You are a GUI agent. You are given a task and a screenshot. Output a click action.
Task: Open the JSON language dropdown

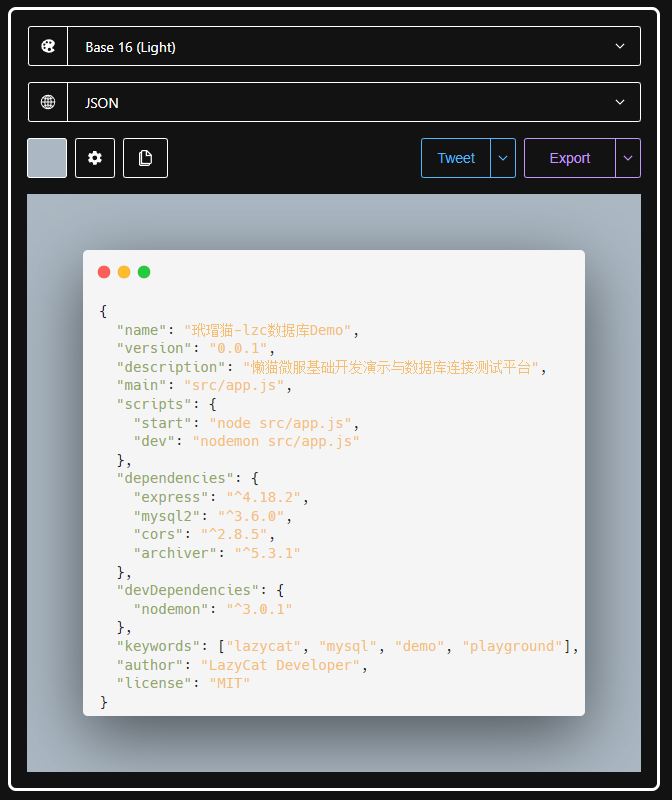click(x=354, y=102)
